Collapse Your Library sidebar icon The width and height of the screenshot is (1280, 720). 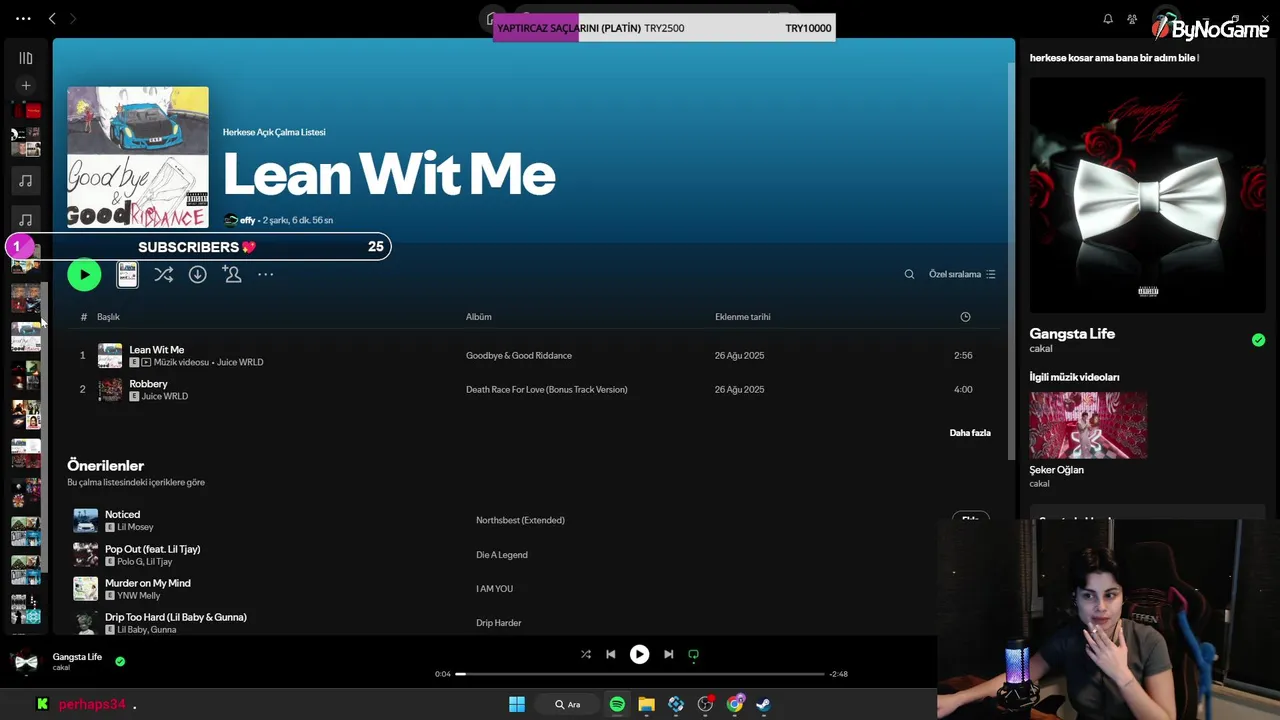[x=26, y=58]
